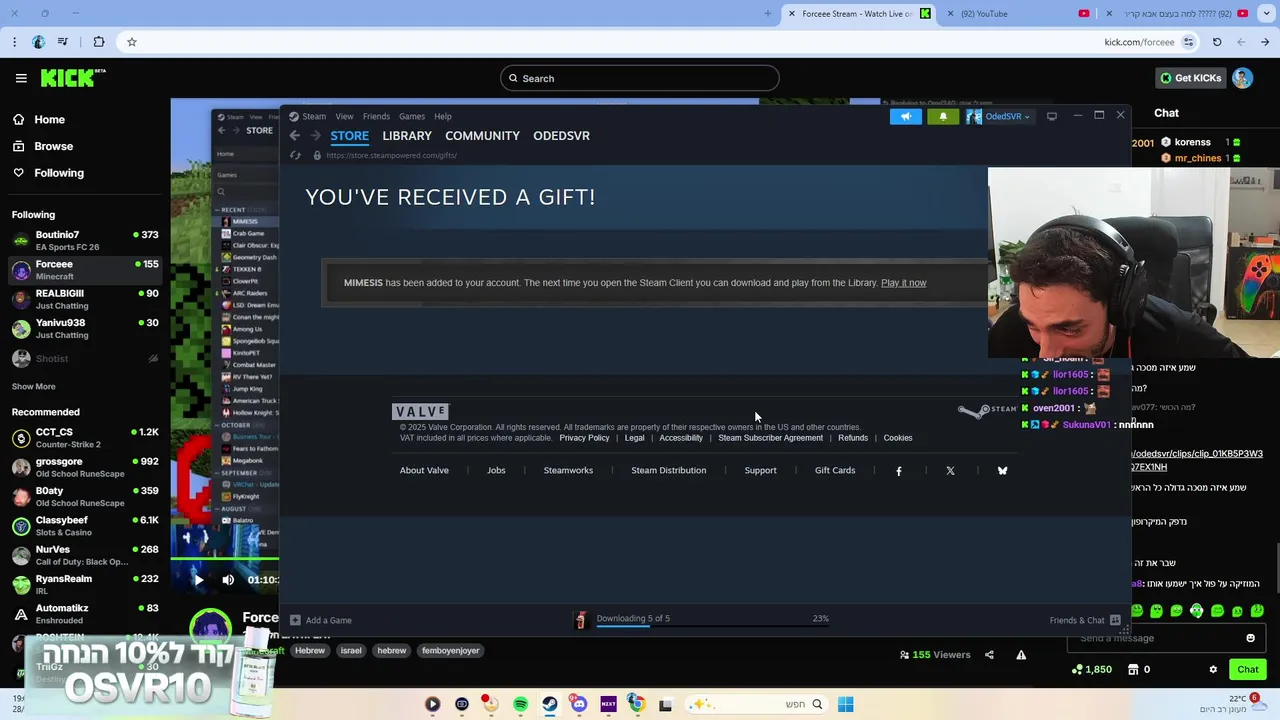The width and height of the screenshot is (1280, 720).
Task: Open the Steam Help menu
Action: [x=443, y=116]
